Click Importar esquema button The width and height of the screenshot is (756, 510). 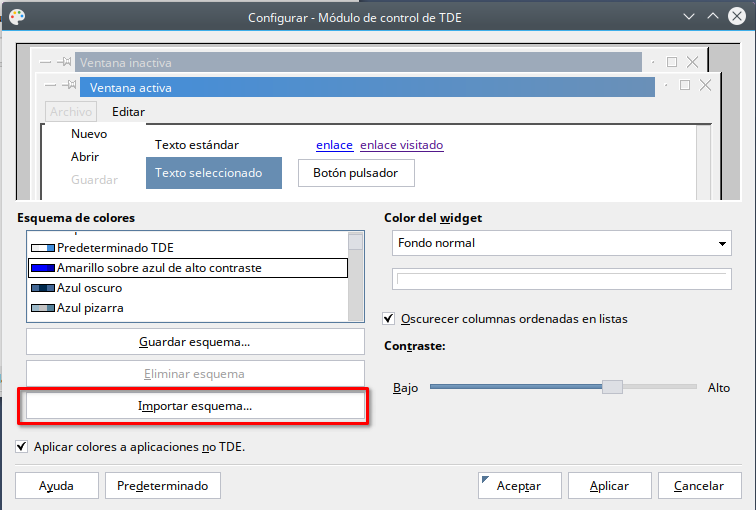[x=195, y=406]
